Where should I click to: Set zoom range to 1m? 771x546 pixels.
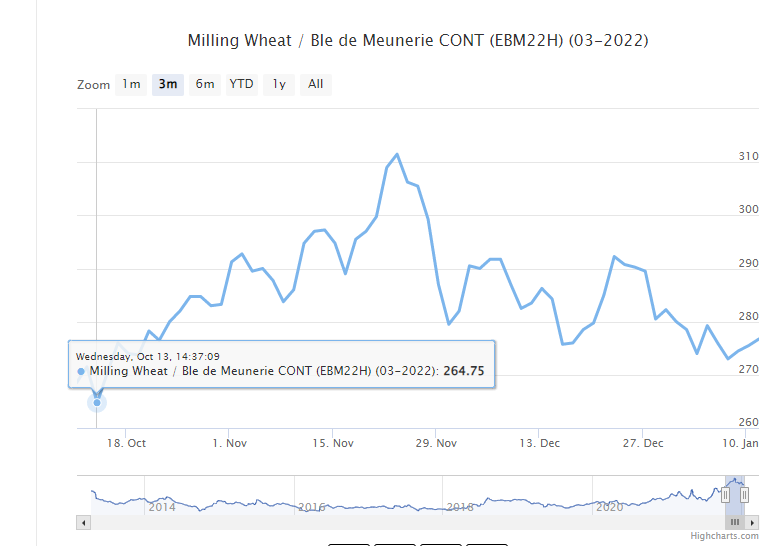(x=131, y=84)
